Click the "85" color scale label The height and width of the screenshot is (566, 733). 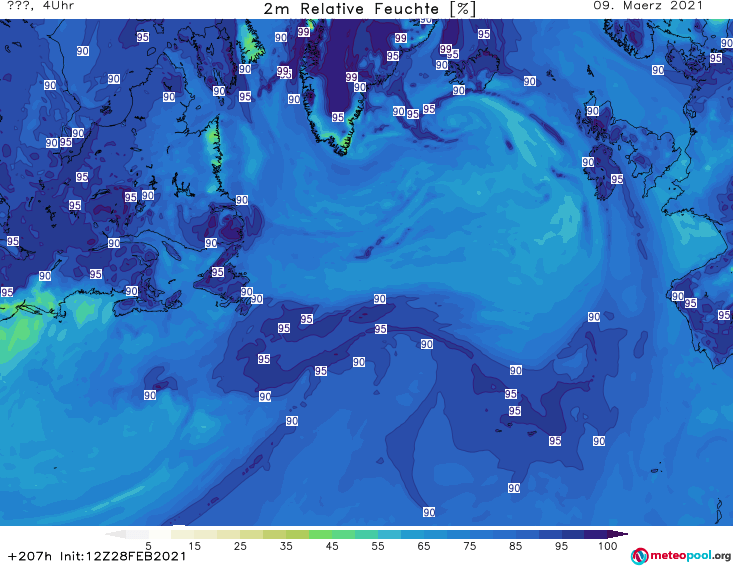pyautogui.click(x=516, y=546)
